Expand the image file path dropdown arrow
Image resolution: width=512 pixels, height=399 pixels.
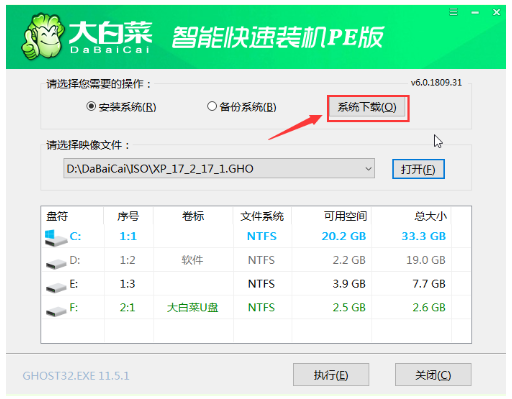pyautogui.click(x=368, y=169)
